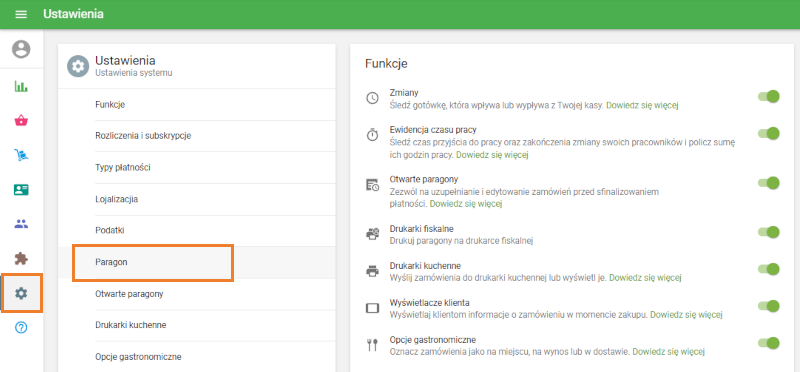Disable Opcje gastronomiczne toggle
This screenshot has width=800, height=372.
(769, 343)
